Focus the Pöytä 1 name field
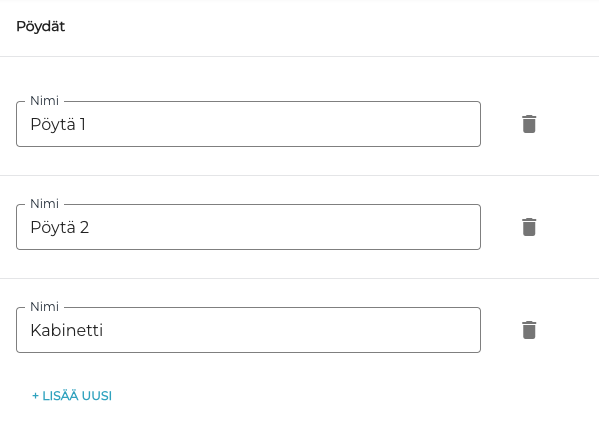Viewport: 599px width, 441px height. (248, 124)
